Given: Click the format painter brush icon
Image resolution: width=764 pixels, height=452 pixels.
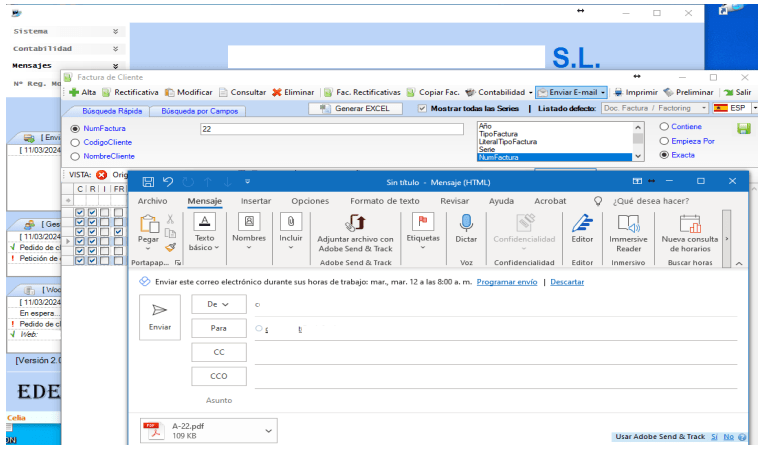Looking at the screenshot, I should point(170,247).
